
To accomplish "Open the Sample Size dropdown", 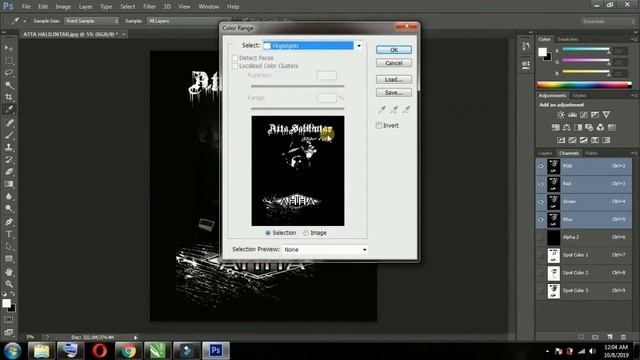I will [x=91, y=21].
